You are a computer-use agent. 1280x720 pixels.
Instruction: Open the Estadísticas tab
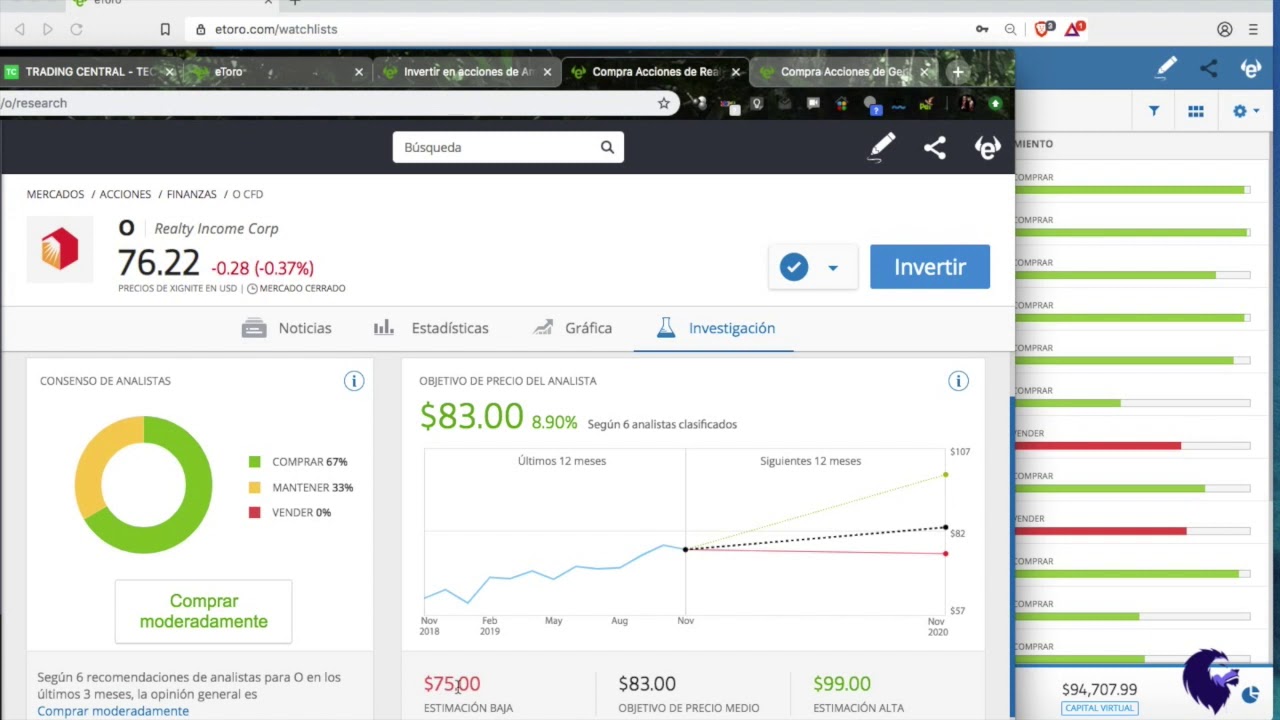[x=431, y=328]
